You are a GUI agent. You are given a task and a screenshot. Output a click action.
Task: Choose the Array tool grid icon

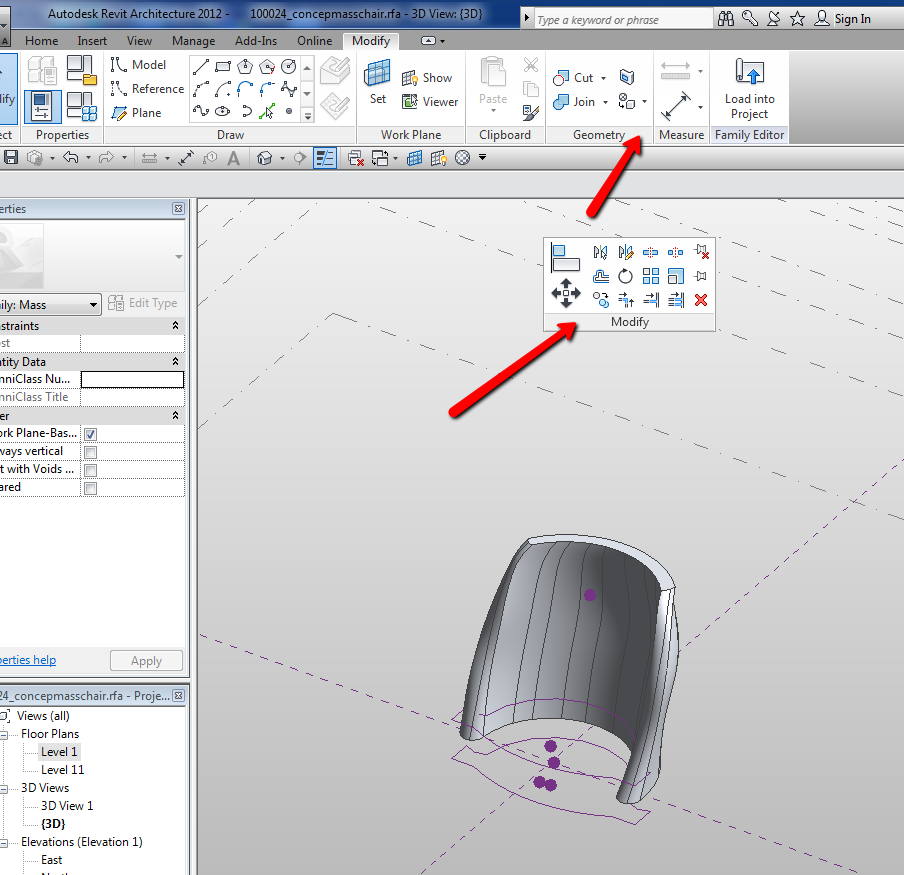pos(651,276)
